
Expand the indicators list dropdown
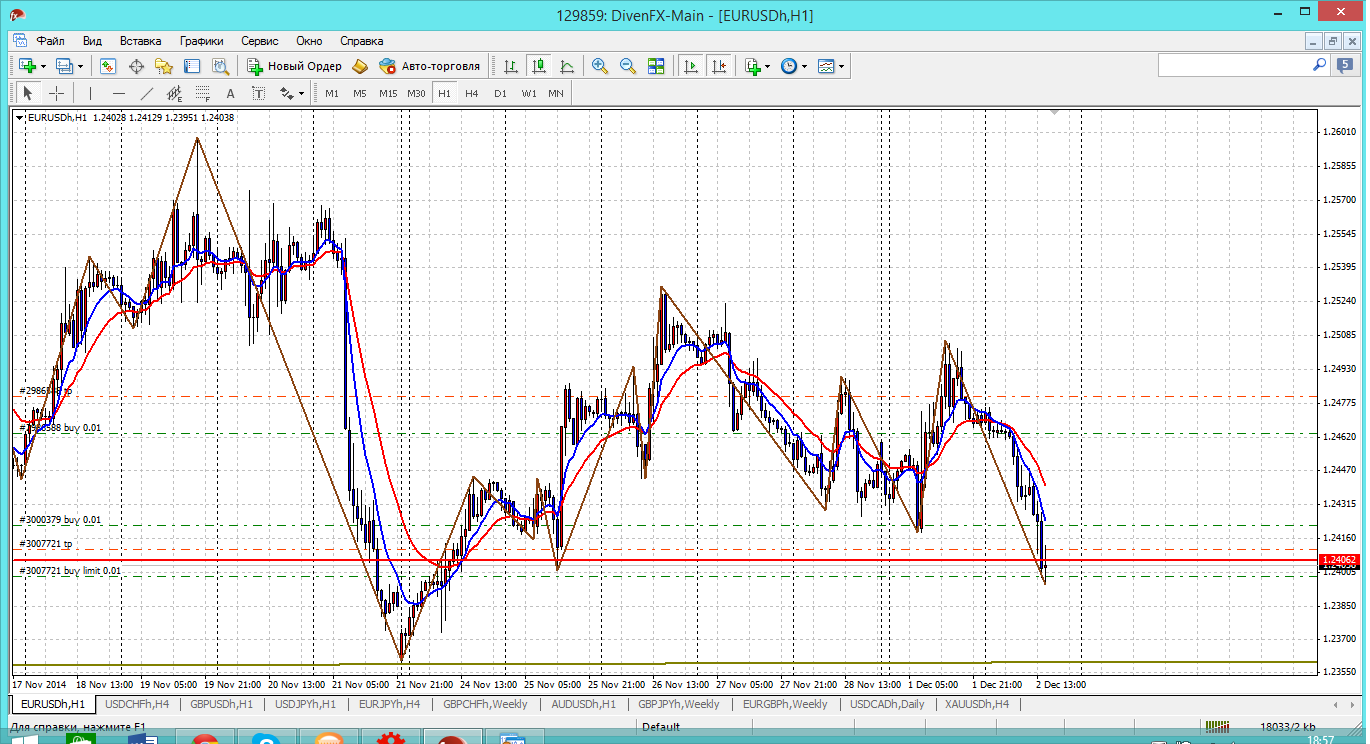(767, 66)
